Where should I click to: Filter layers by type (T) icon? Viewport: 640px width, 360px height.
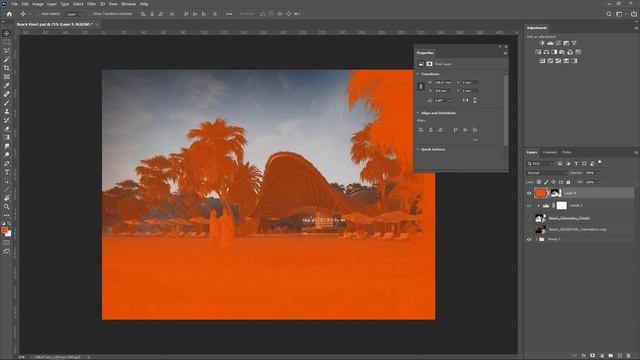click(x=576, y=164)
